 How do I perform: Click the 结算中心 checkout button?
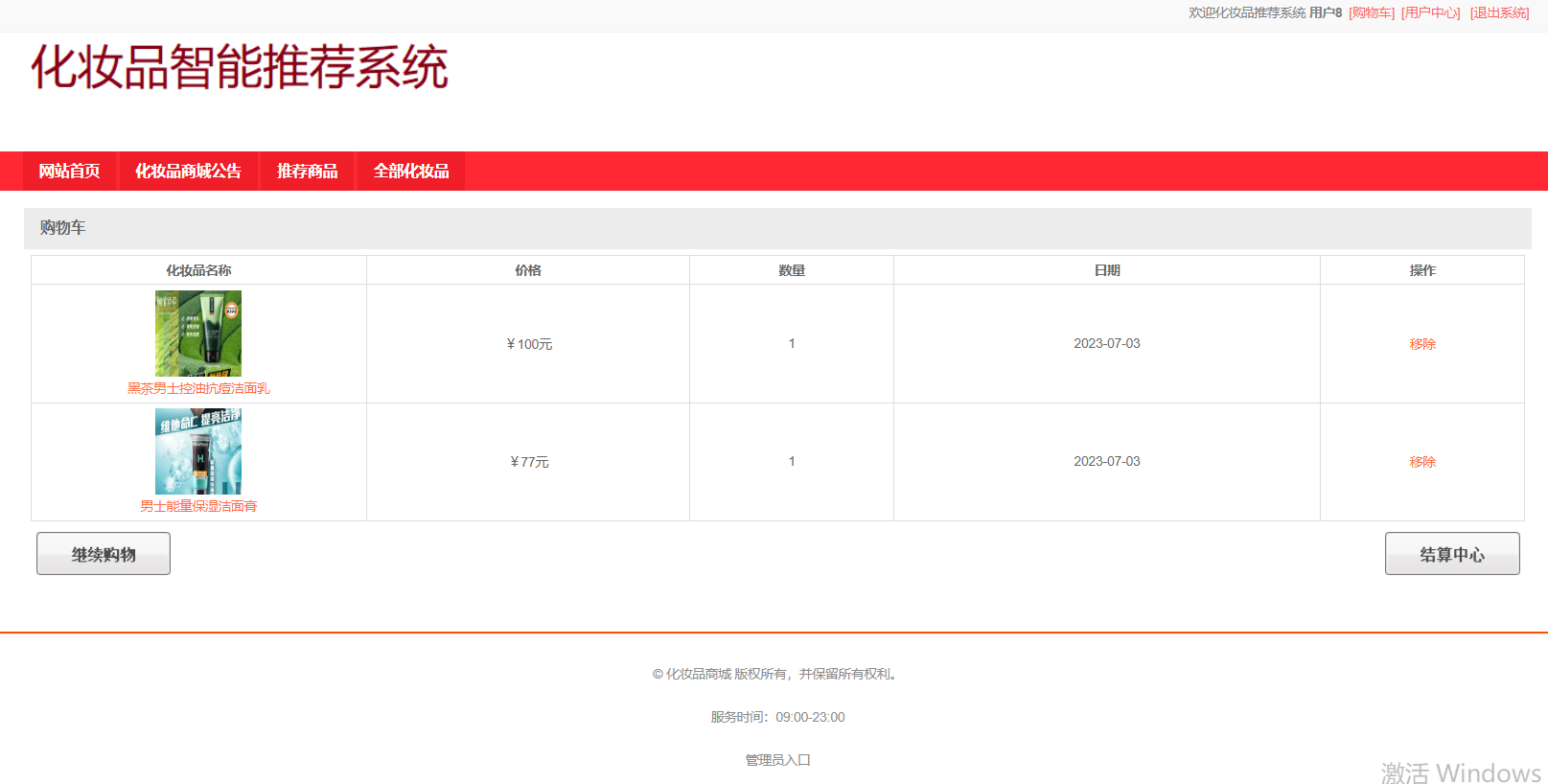click(x=1452, y=554)
